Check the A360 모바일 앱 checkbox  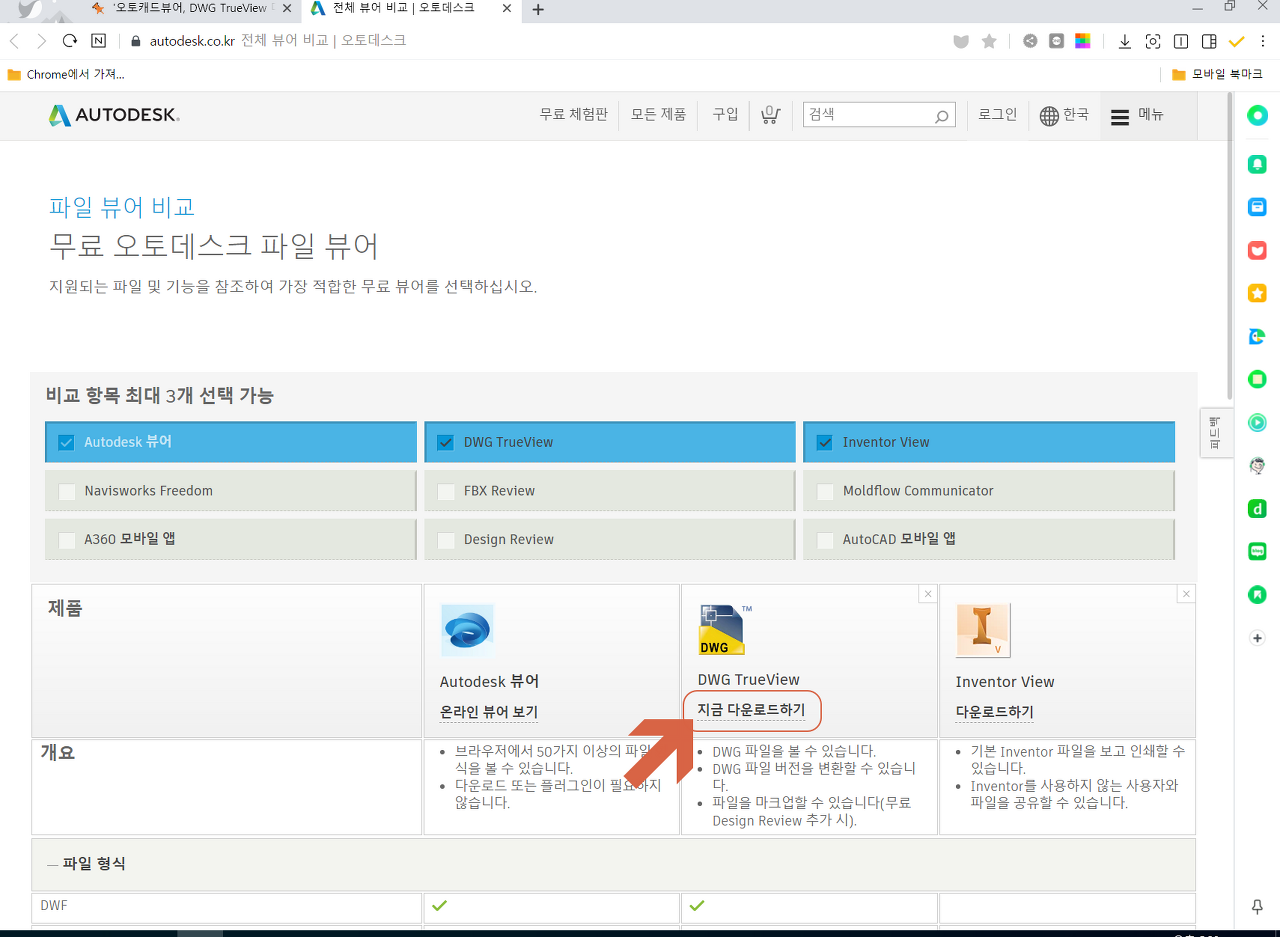pyautogui.click(x=66, y=540)
